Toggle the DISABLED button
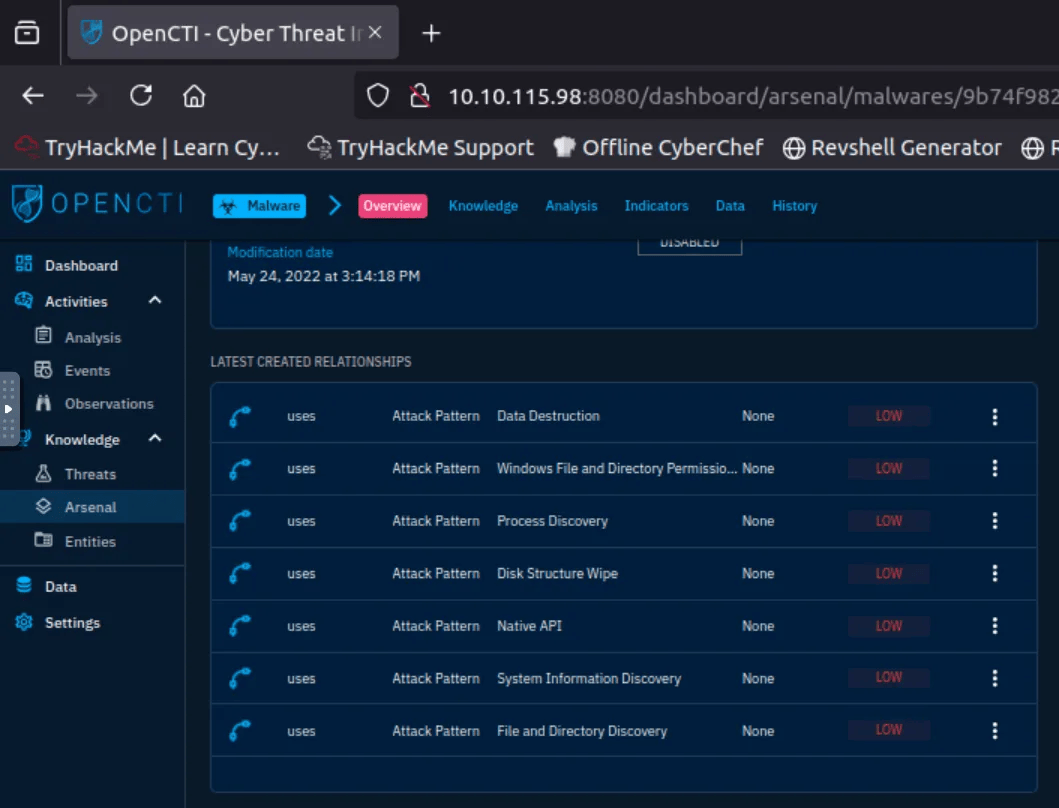The image size is (1059, 808). [x=689, y=243]
